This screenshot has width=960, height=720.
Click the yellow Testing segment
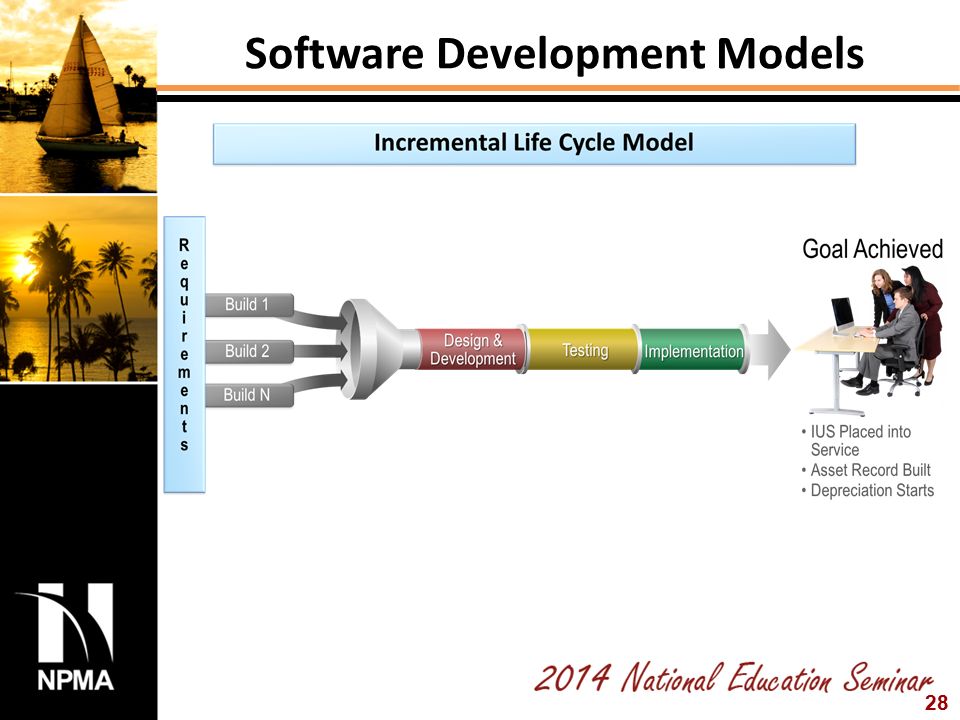click(583, 350)
